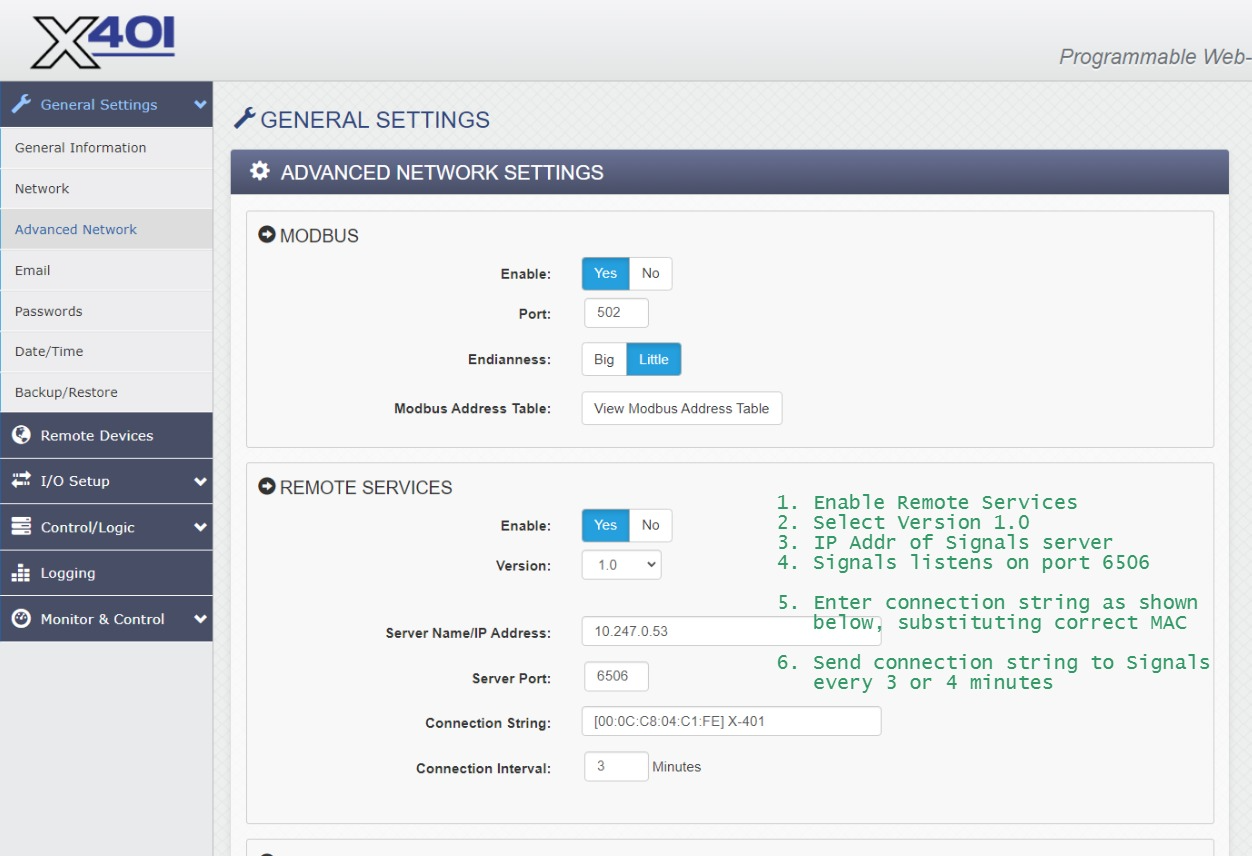Click View Modbus Address Table button
The image size is (1252, 856).
point(681,408)
